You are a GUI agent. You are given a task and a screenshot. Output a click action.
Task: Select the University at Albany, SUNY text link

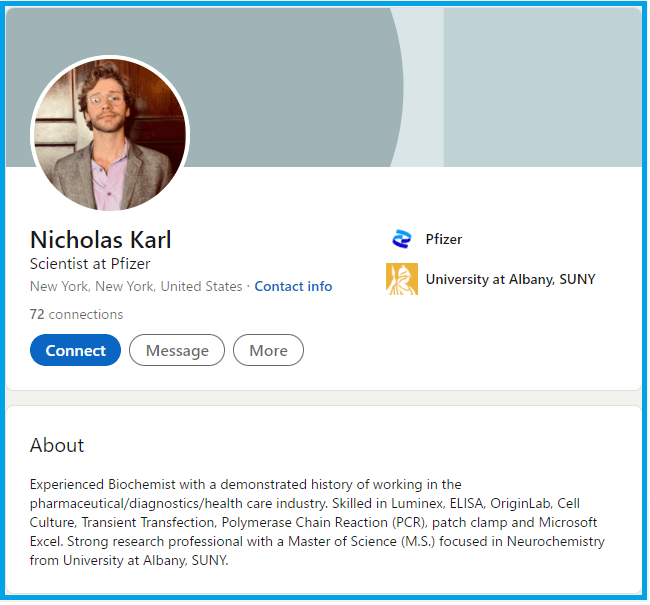510,279
